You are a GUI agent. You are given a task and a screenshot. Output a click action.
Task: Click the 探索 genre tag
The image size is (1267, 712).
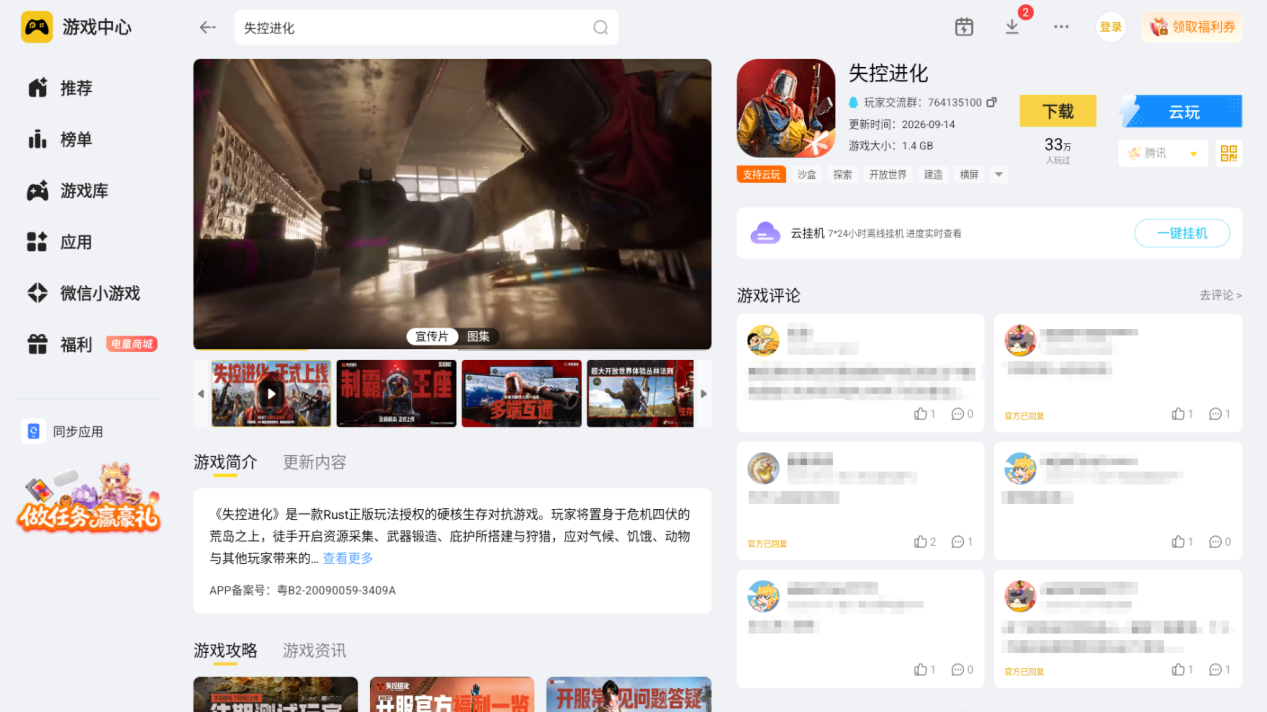(843, 175)
